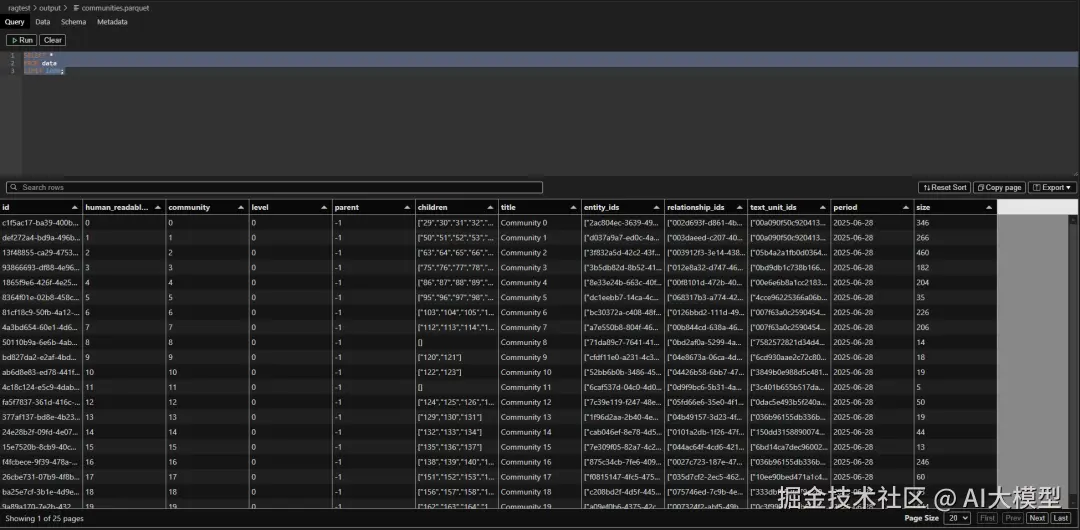Sort by the community column arrow
Image resolution: width=1080 pixels, height=530 pixels.
click(x=239, y=207)
